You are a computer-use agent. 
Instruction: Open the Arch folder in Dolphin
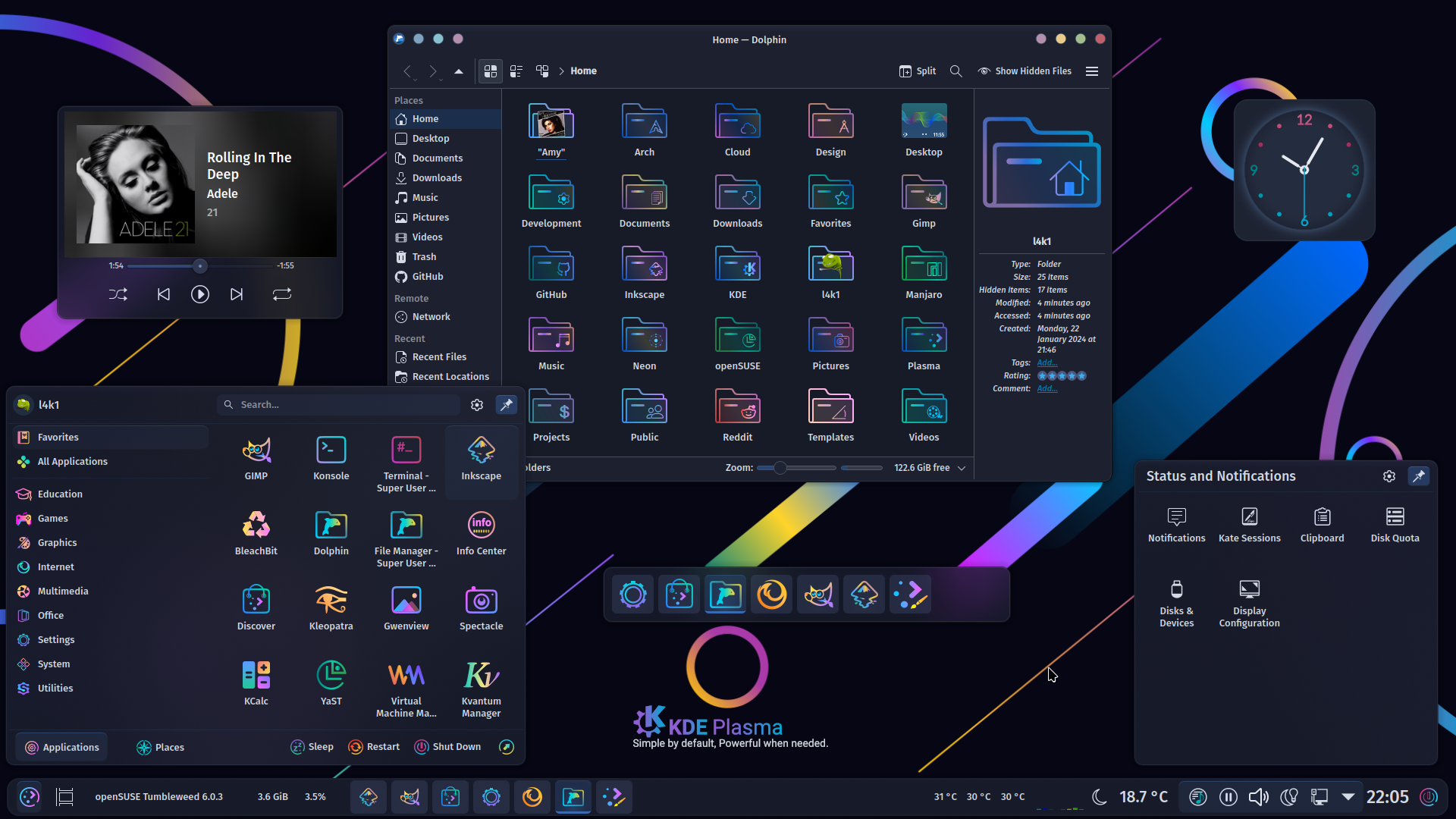pos(644,130)
